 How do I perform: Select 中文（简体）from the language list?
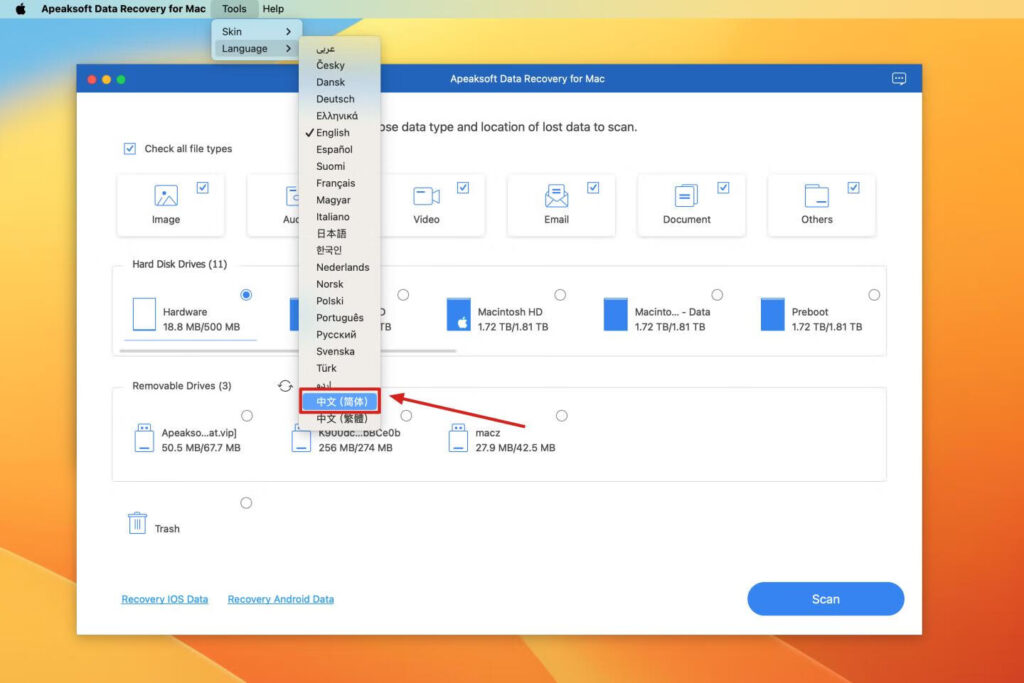coord(338,400)
